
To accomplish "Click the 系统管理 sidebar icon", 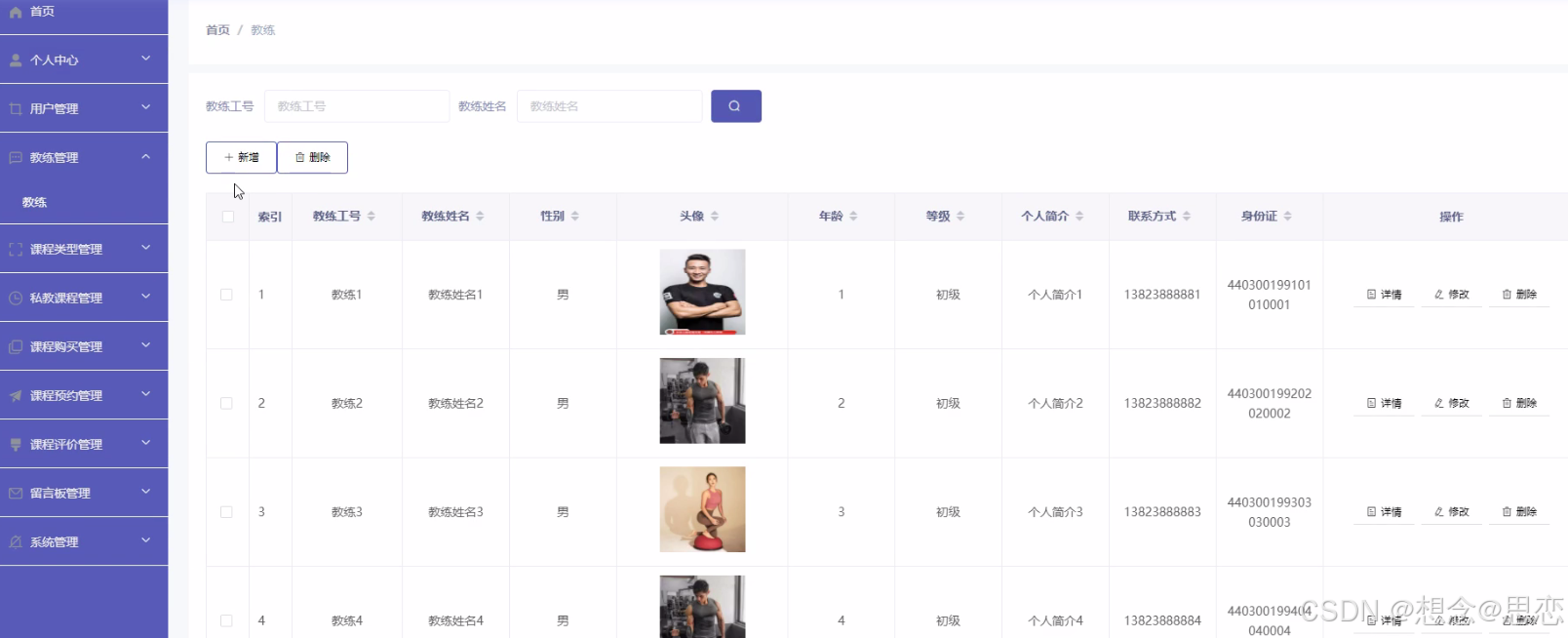I will [x=16, y=542].
